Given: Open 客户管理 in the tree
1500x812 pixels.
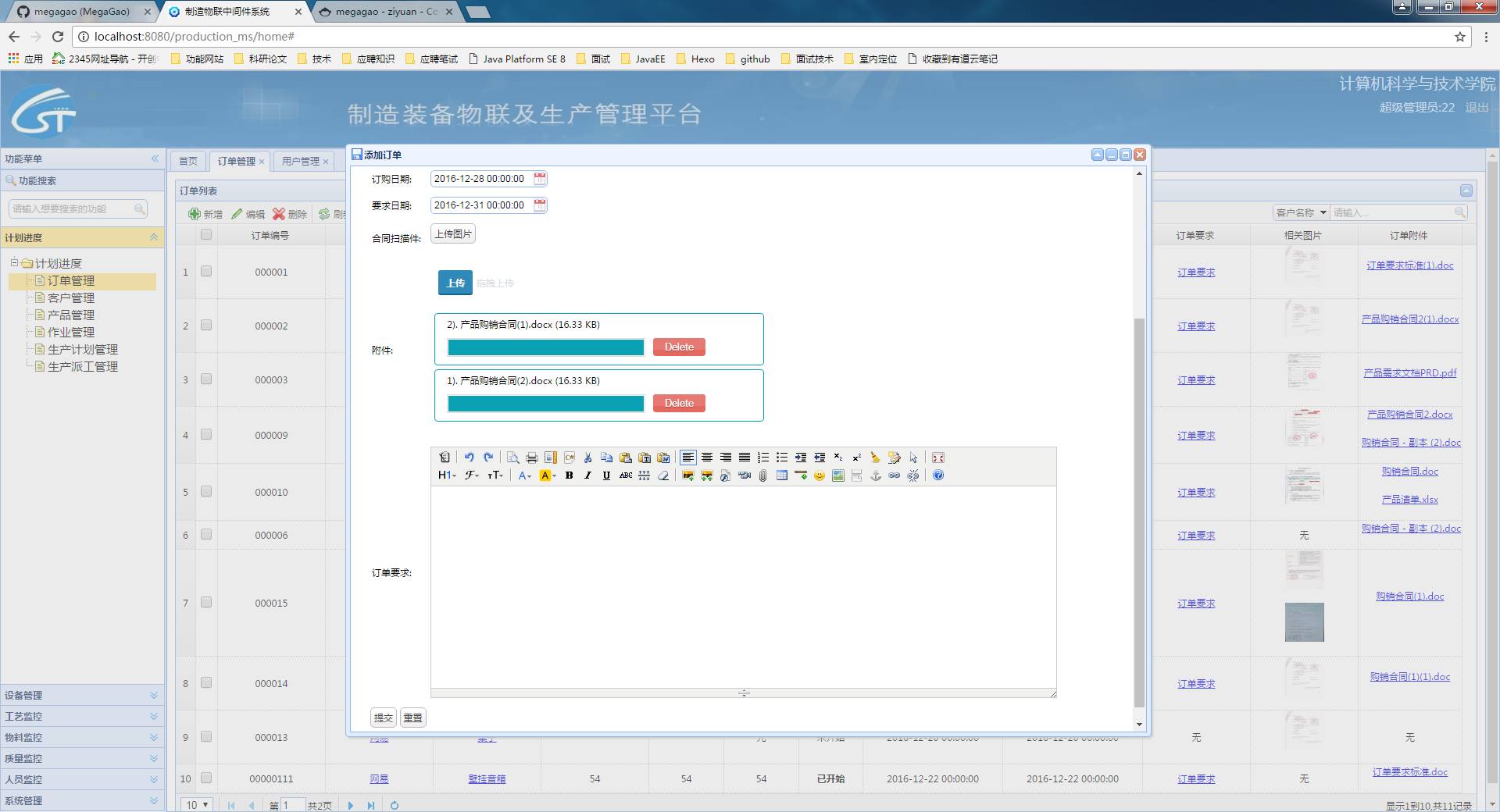Looking at the screenshot, I should tap(71, 297).
